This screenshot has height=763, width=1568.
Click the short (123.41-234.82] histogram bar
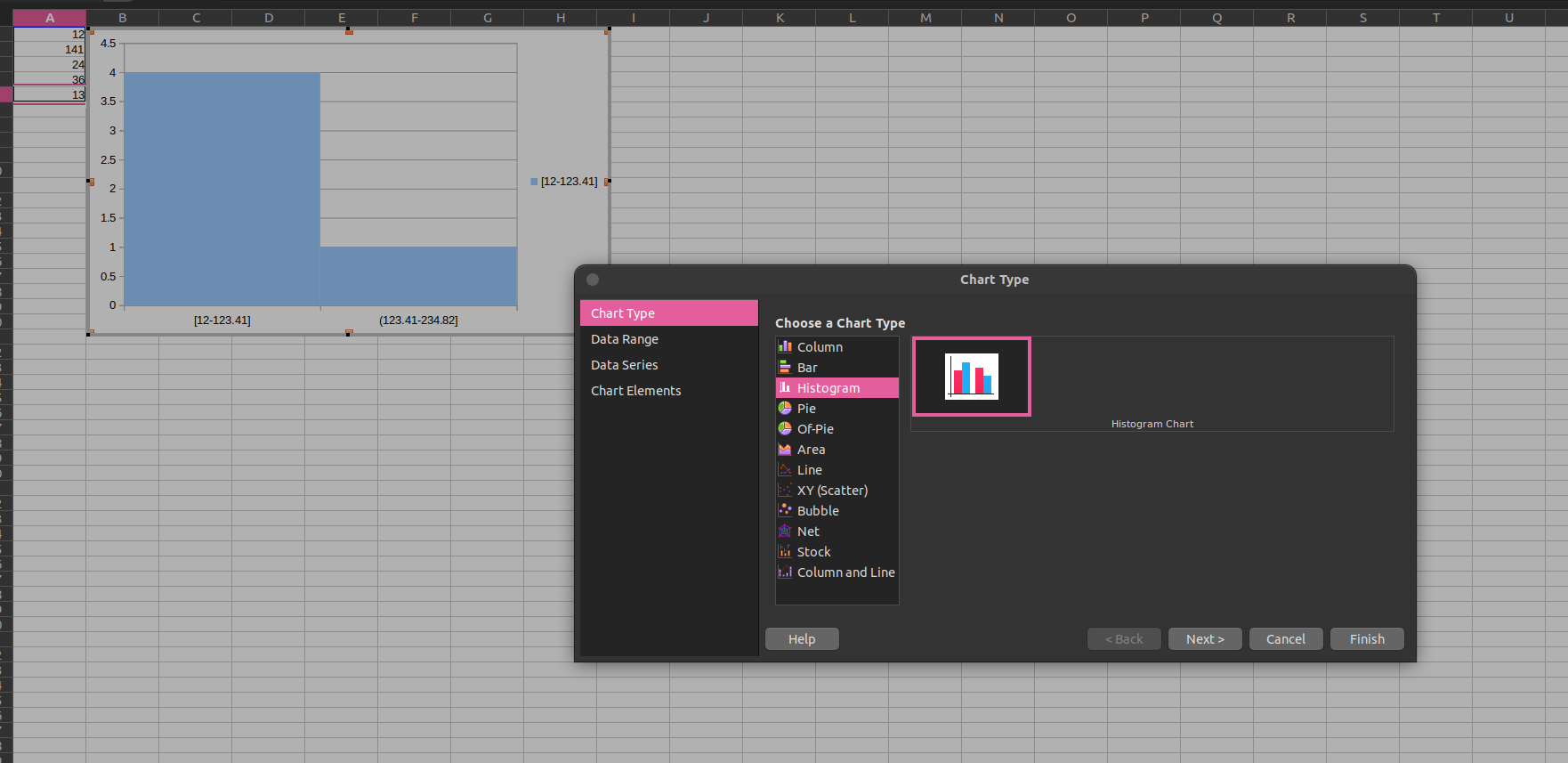coord(418,276)
